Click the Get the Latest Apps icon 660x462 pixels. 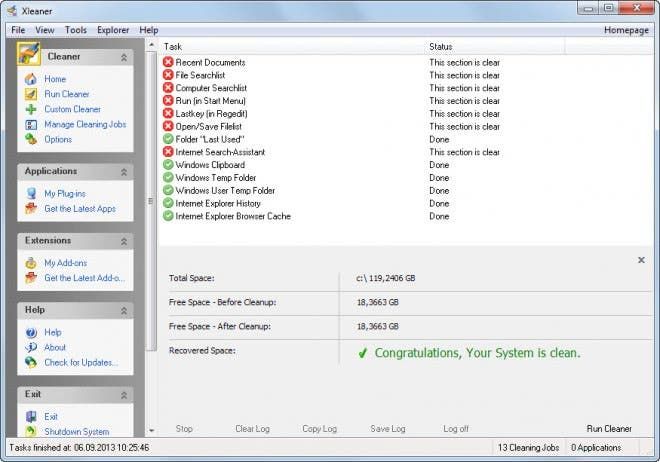pyautogui.click(x=31, y=209)
